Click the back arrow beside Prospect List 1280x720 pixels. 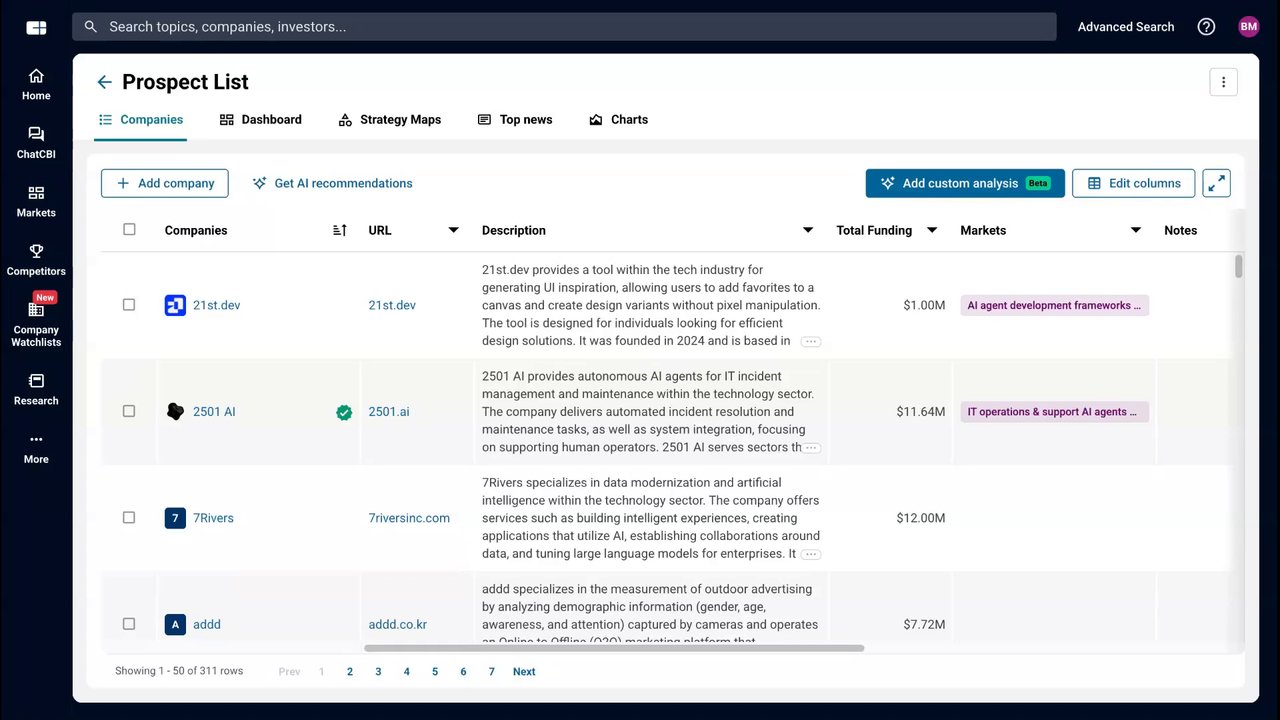pyautogui.click(x=104, y=82)
